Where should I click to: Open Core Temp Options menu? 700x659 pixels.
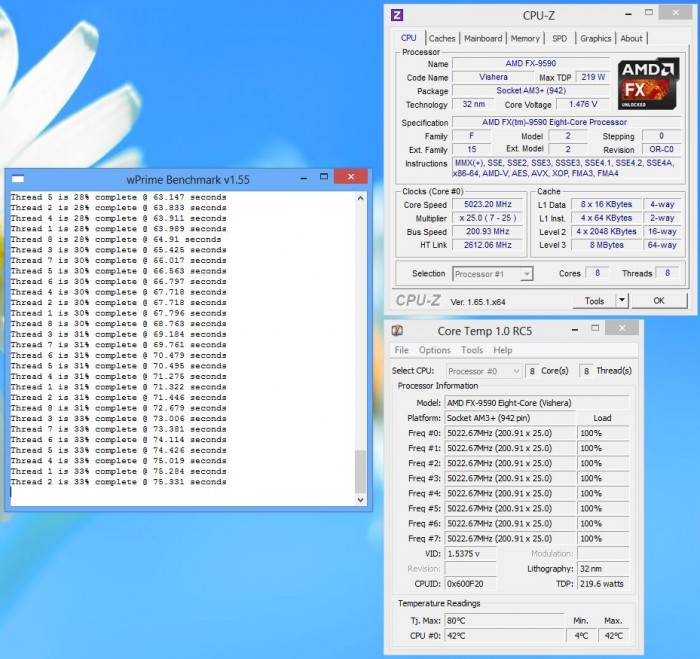coord(434,351)
